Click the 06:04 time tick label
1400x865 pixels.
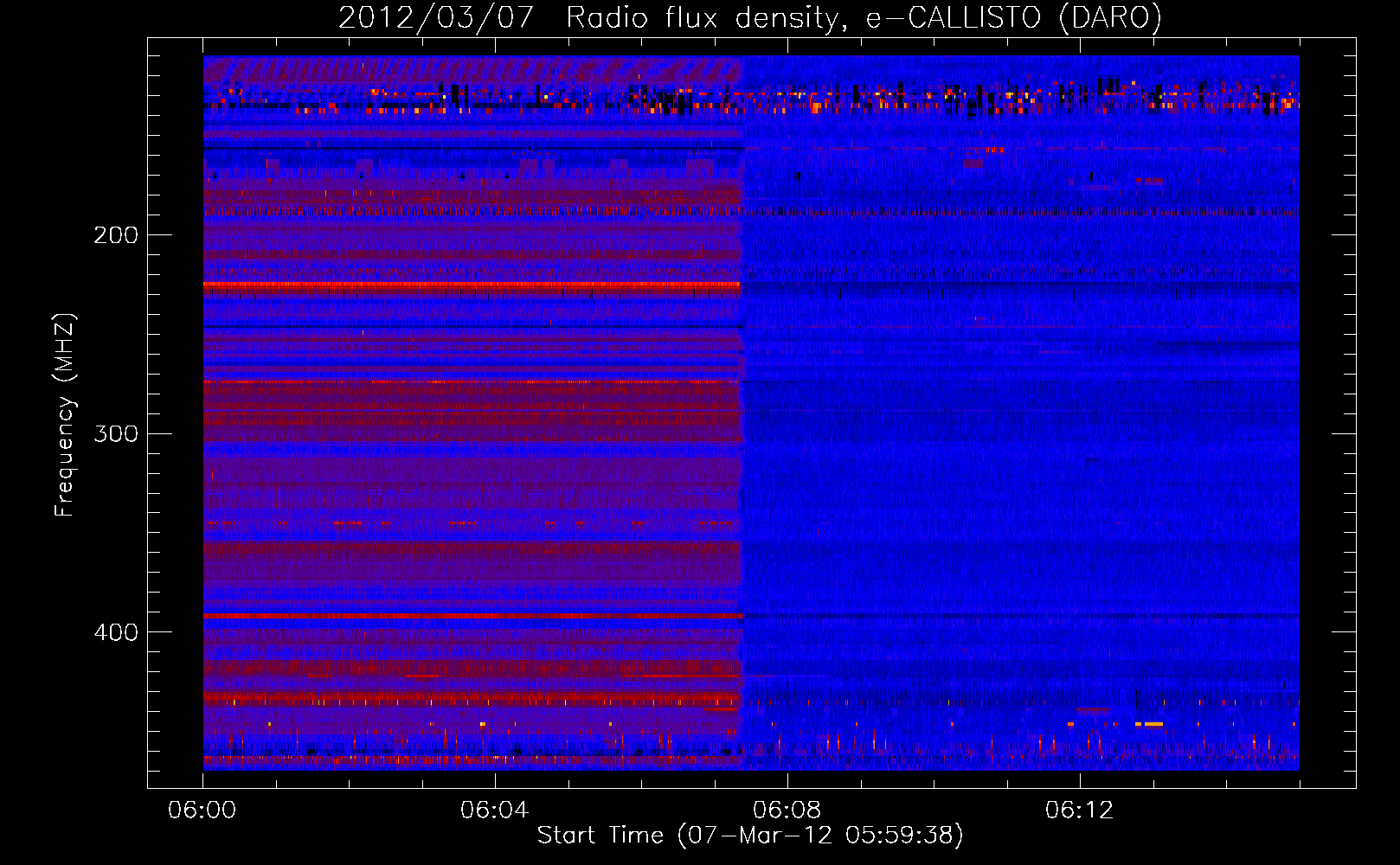(495, 811)
